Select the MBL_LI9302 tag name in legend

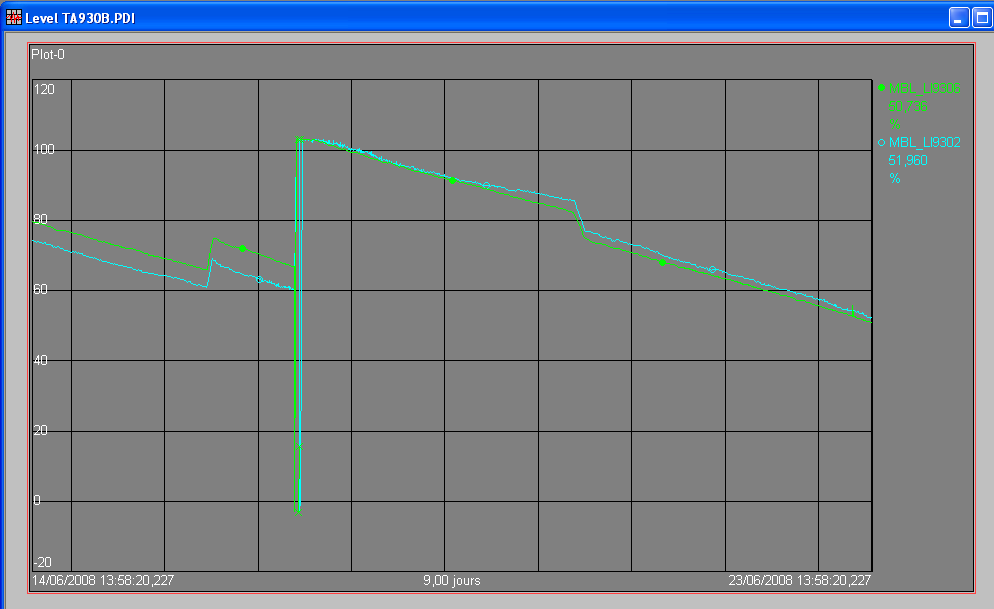(x=924, y=143)
